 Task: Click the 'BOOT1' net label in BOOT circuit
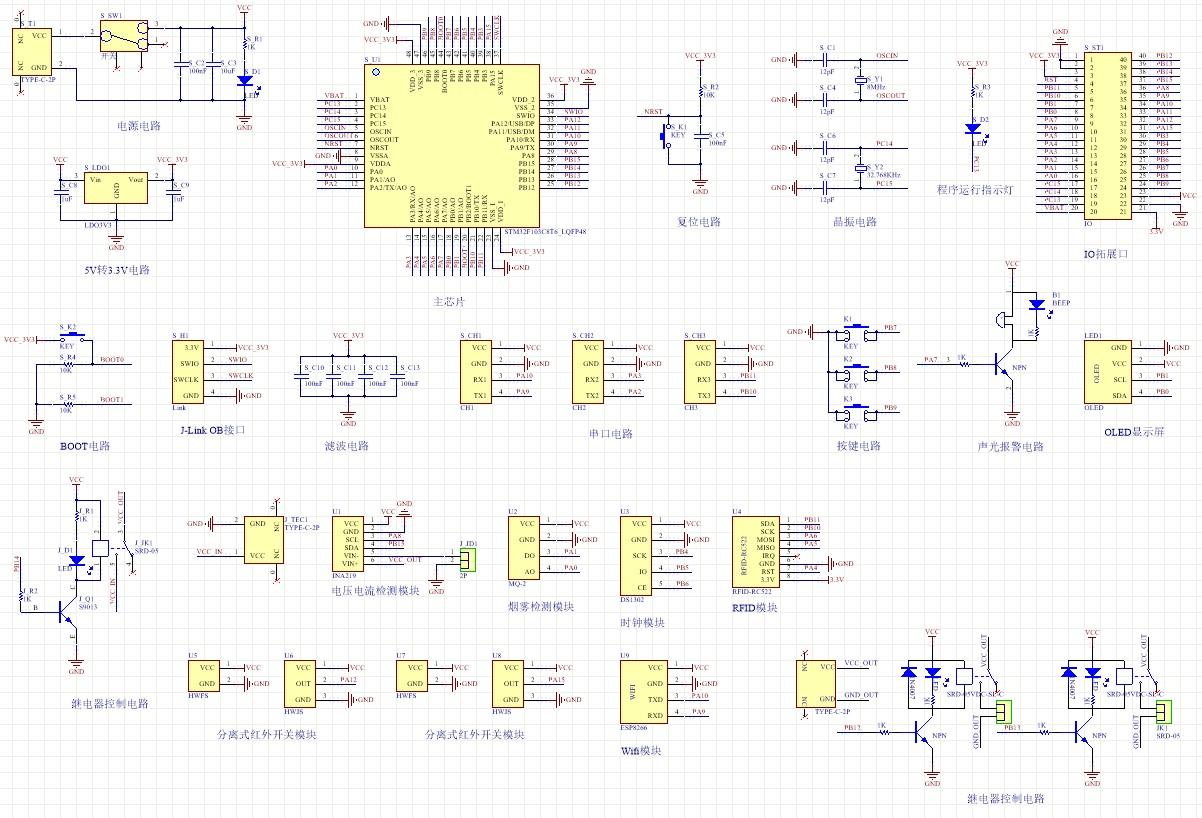(112, 399)
